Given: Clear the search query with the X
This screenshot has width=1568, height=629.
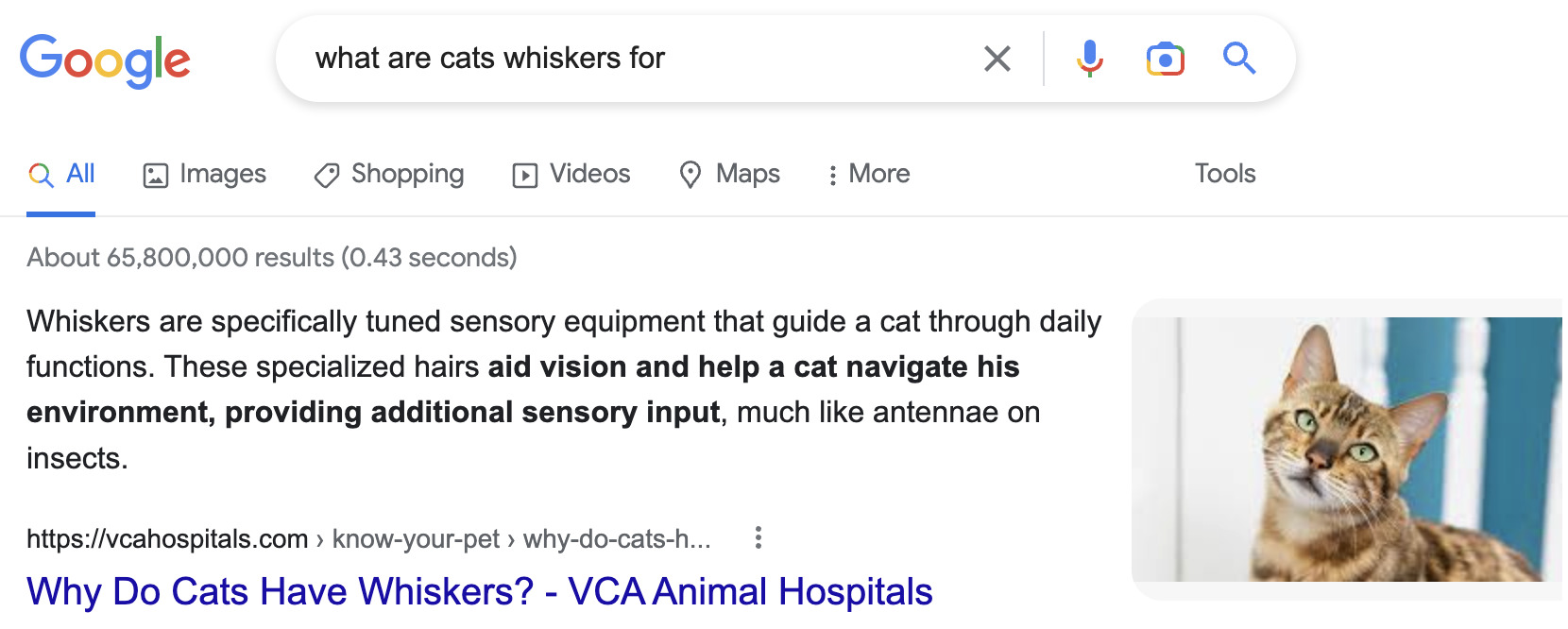Looking at the screenshot, I should (x=997, y=59).
